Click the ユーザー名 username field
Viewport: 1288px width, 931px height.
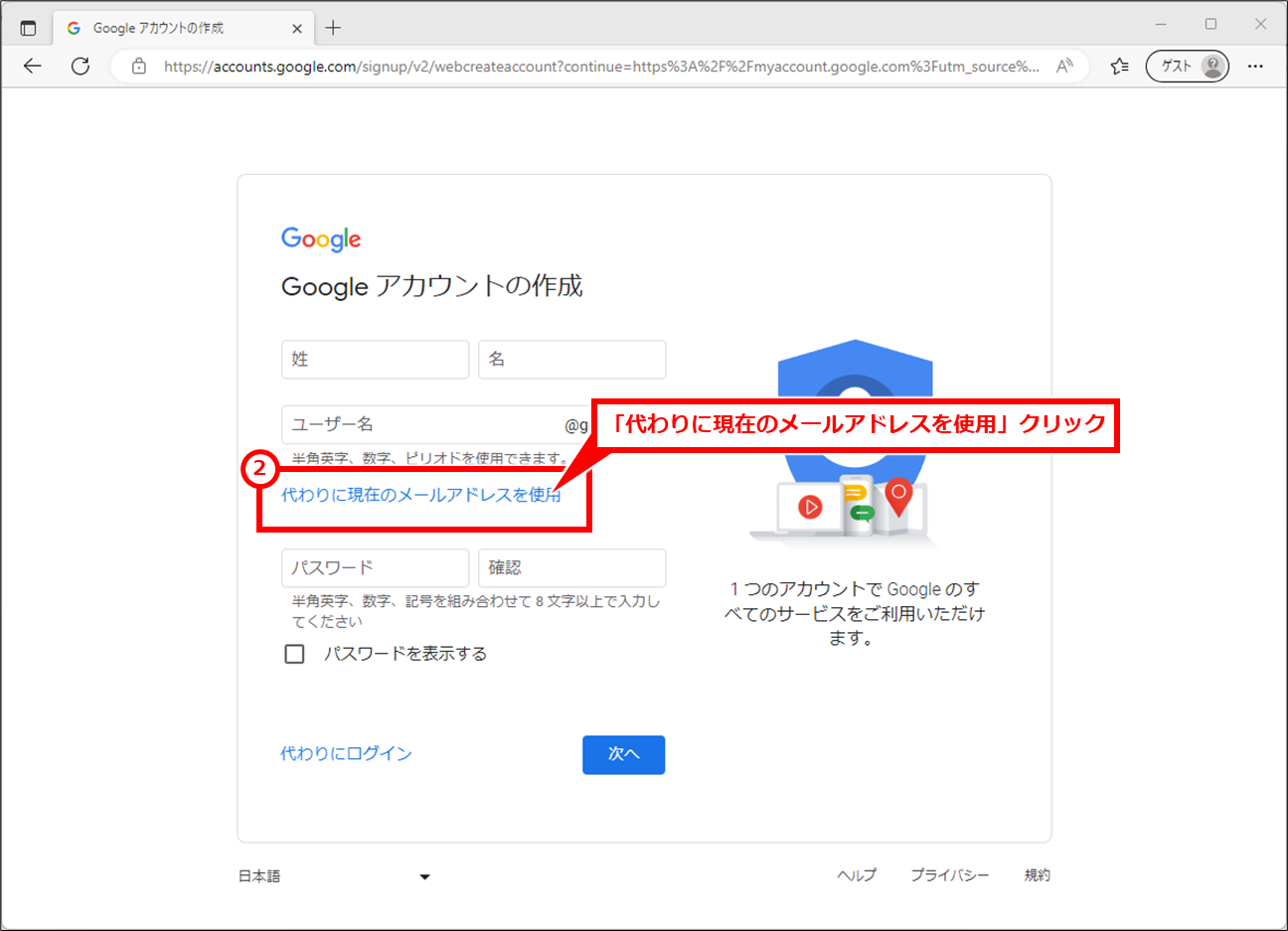[435, 424]
